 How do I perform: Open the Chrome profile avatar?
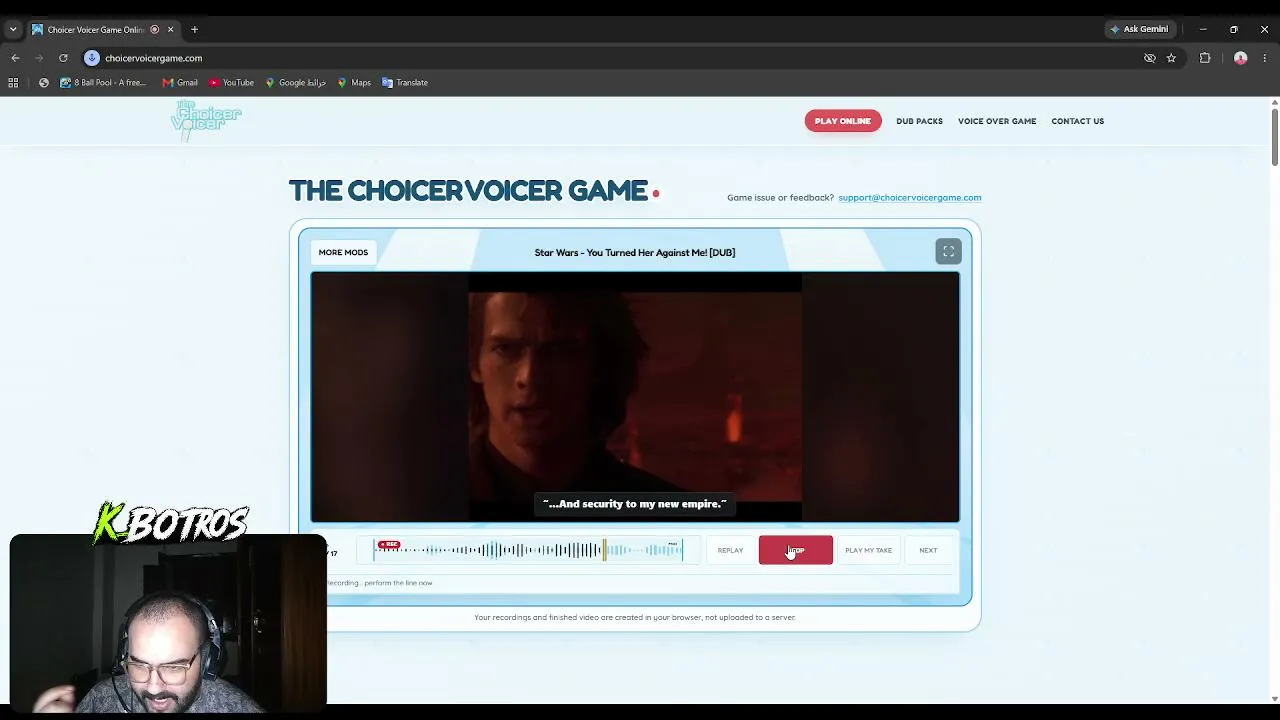click(1241, 58)
